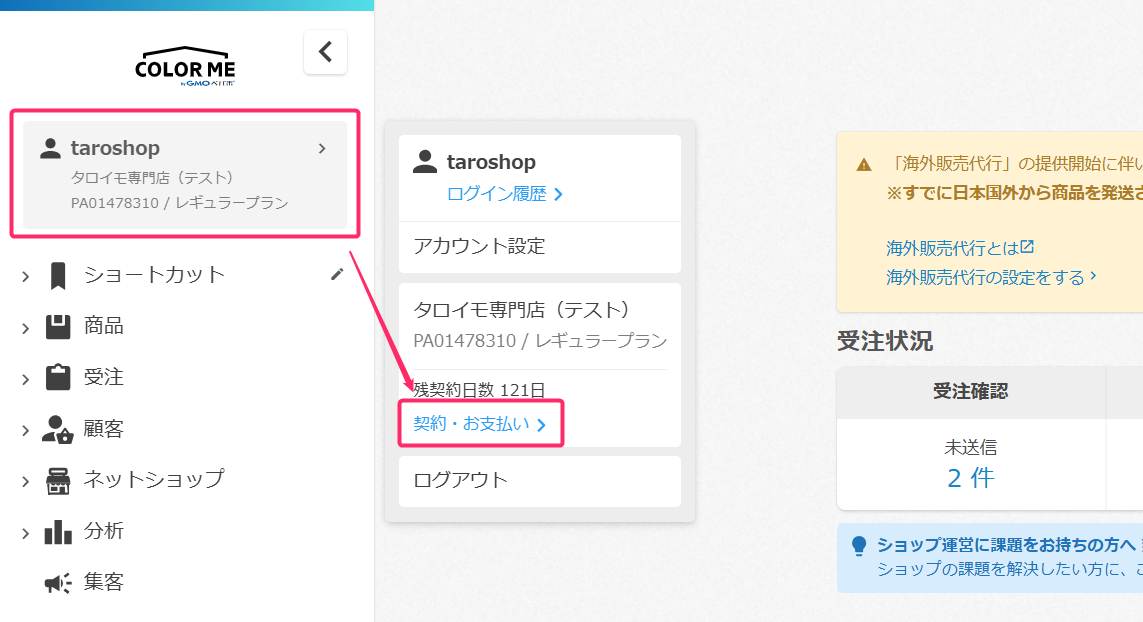Image resolution: width=1143 pixels, height=622 pixels.
Task: Click the ショートカット bookmark icon
Action: click(x=58, y=275)
